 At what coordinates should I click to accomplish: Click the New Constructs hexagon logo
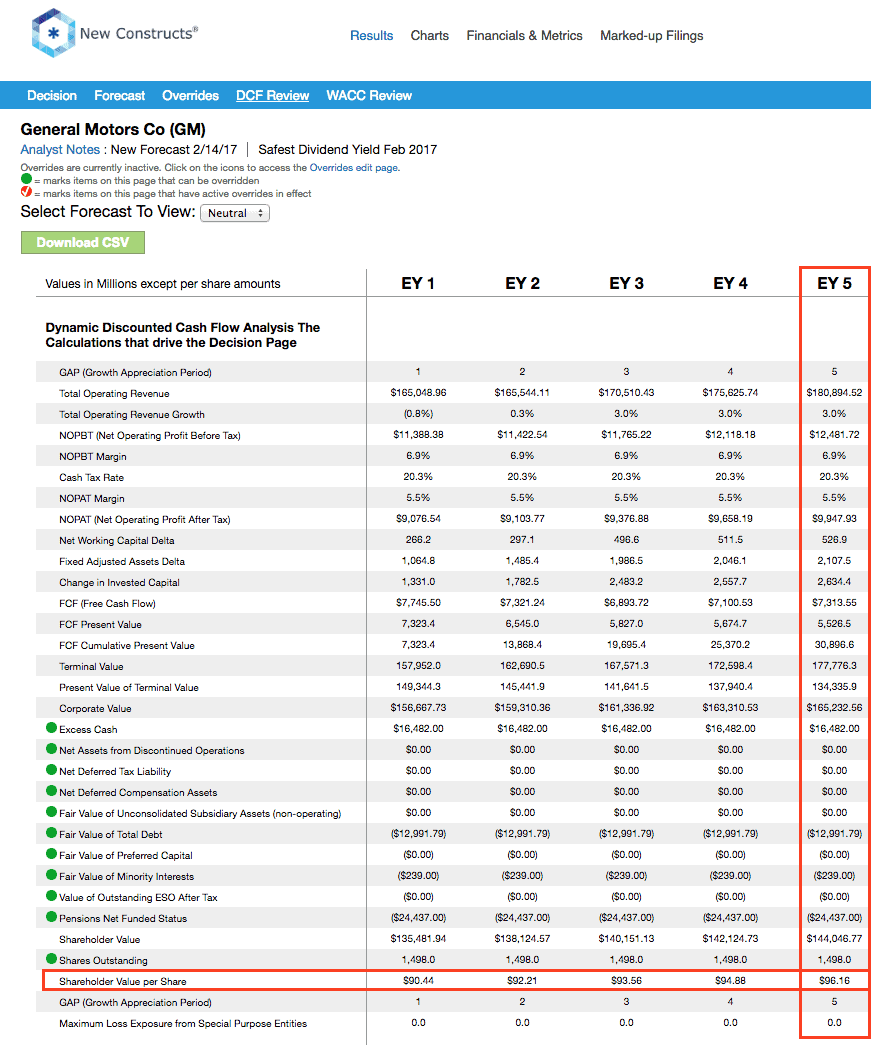tap(53, 33)
